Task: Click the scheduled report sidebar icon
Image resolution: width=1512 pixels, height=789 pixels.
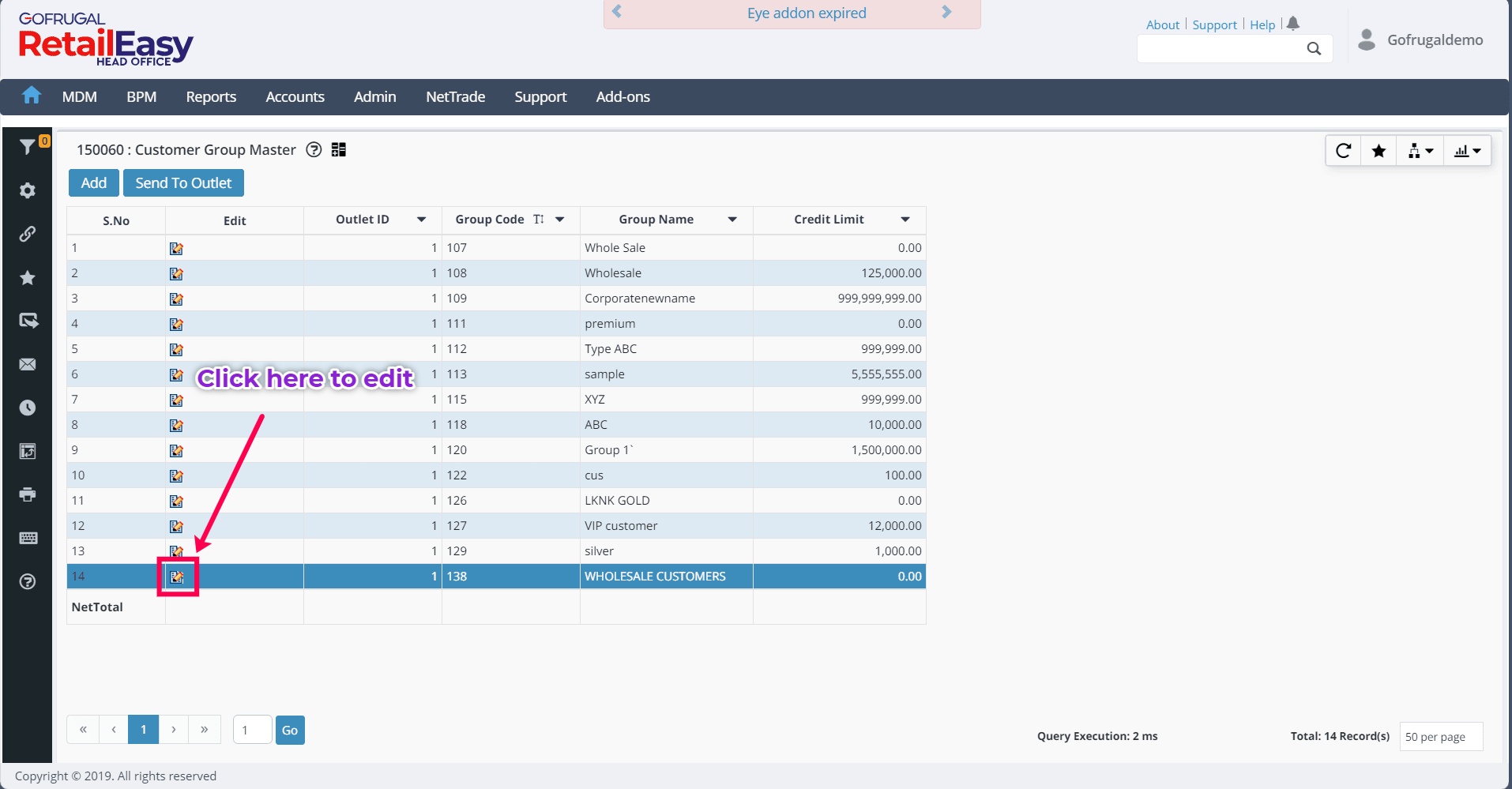Action: [28, 451]
